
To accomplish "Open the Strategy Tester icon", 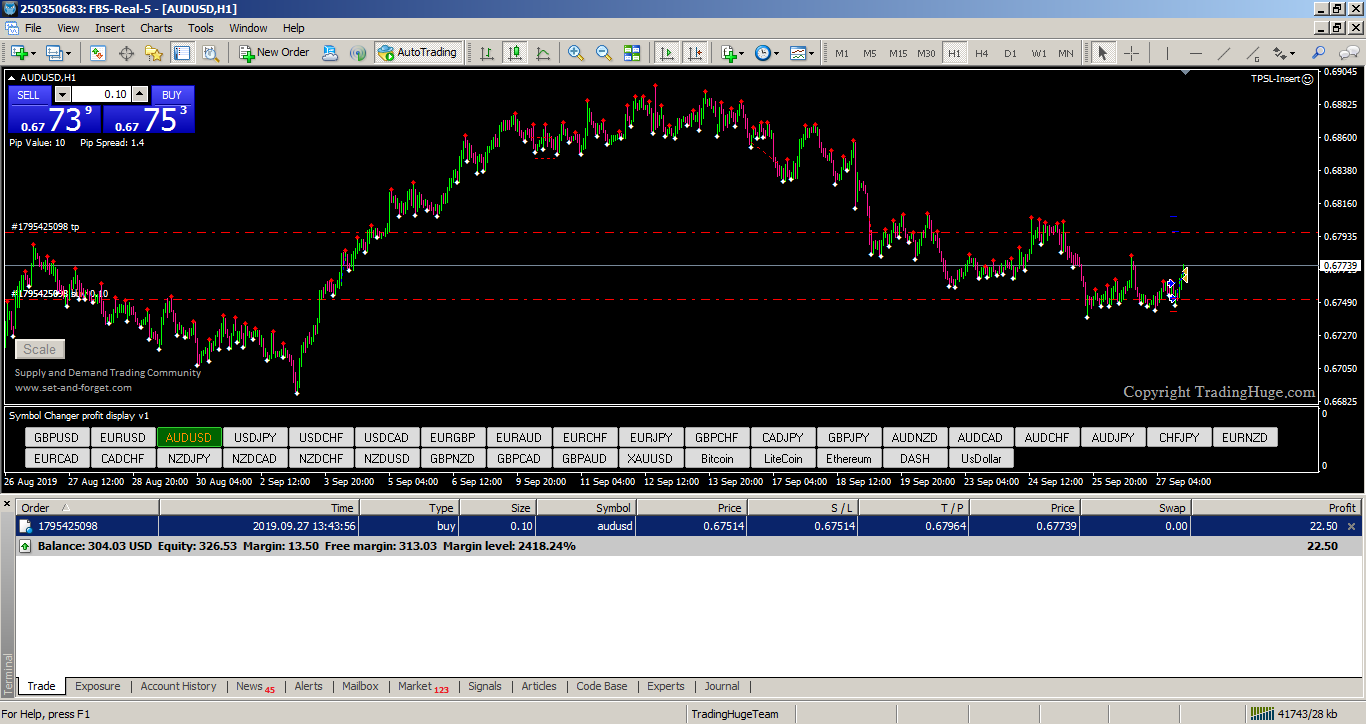I will click(210, 53).
